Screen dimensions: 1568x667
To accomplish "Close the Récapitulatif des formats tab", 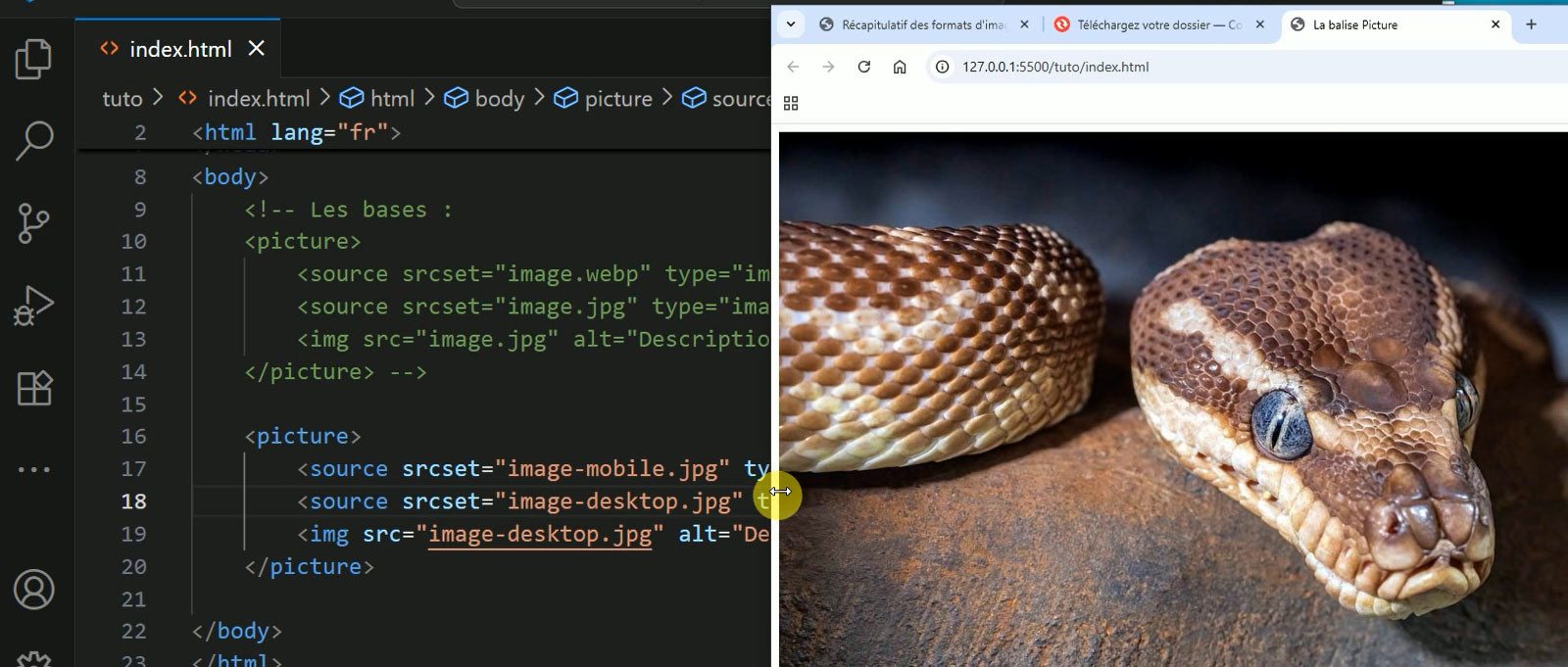I will tap(1025, 24).
